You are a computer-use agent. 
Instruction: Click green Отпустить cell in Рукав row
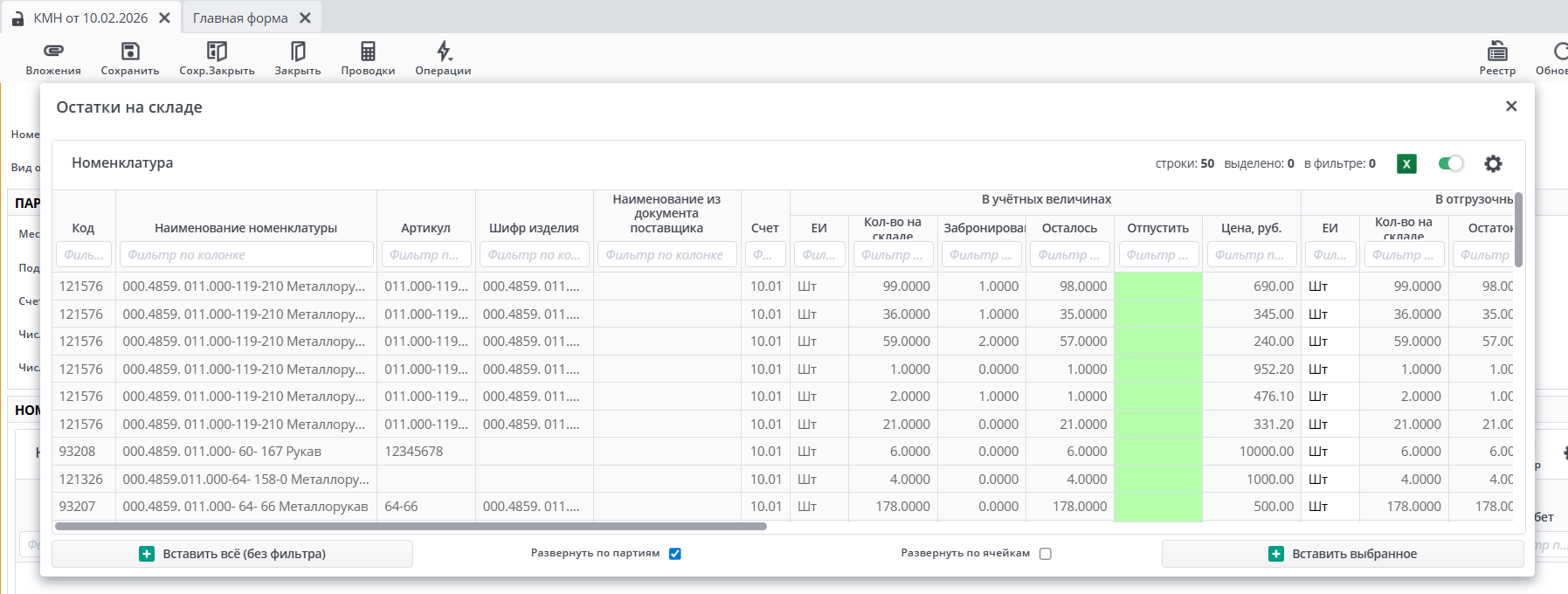pyautogui.click(x=1157, y=452)
